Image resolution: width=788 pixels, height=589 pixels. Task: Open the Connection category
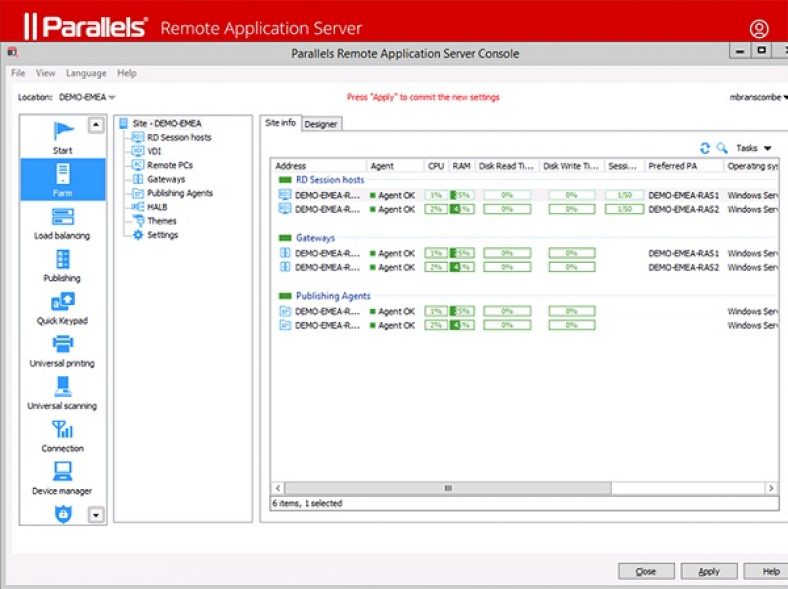click(x=62, y=437)
